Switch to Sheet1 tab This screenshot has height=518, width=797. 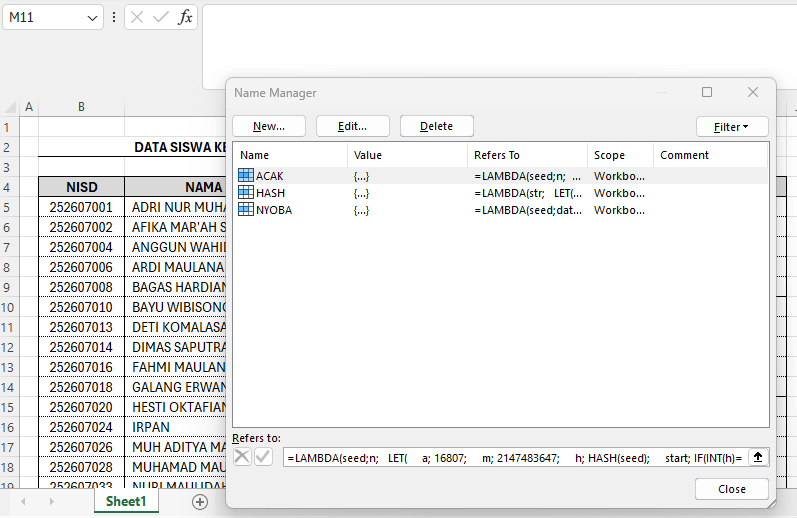[126, 501]
